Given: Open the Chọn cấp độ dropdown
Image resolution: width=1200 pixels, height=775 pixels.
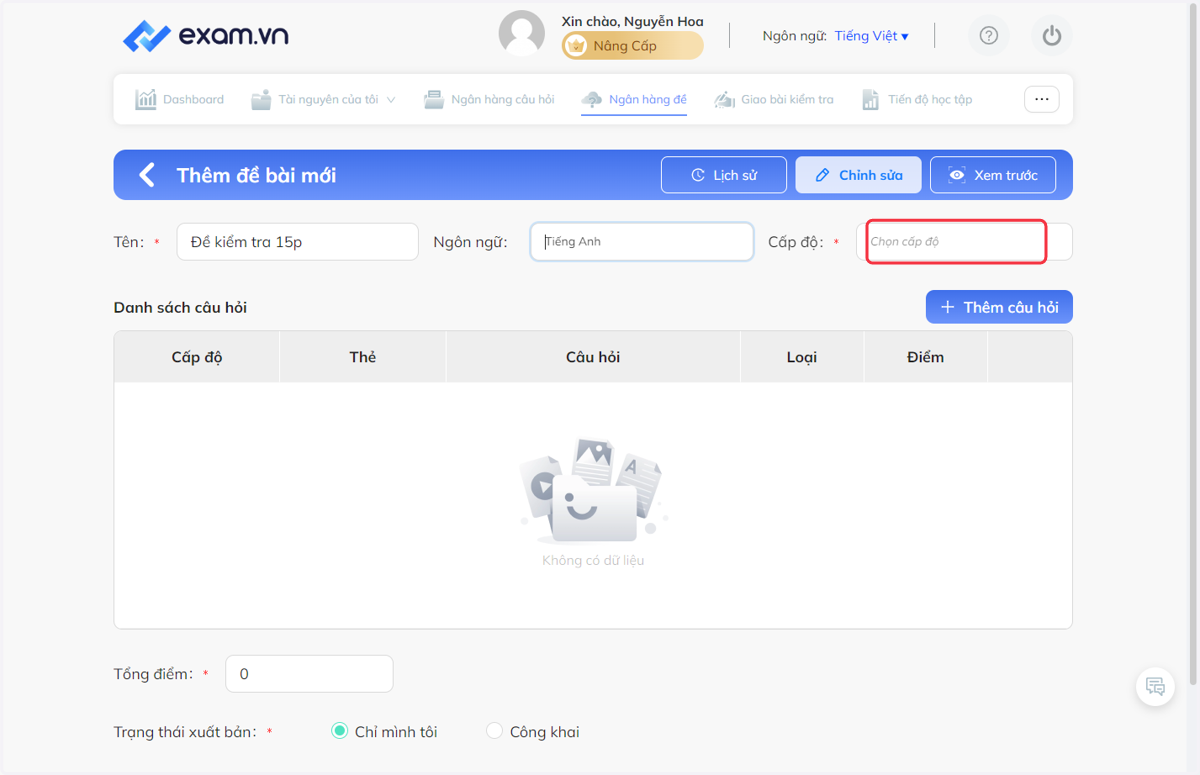Looking at the screenshot, I should pyautogui.click(x=965, y=242).
